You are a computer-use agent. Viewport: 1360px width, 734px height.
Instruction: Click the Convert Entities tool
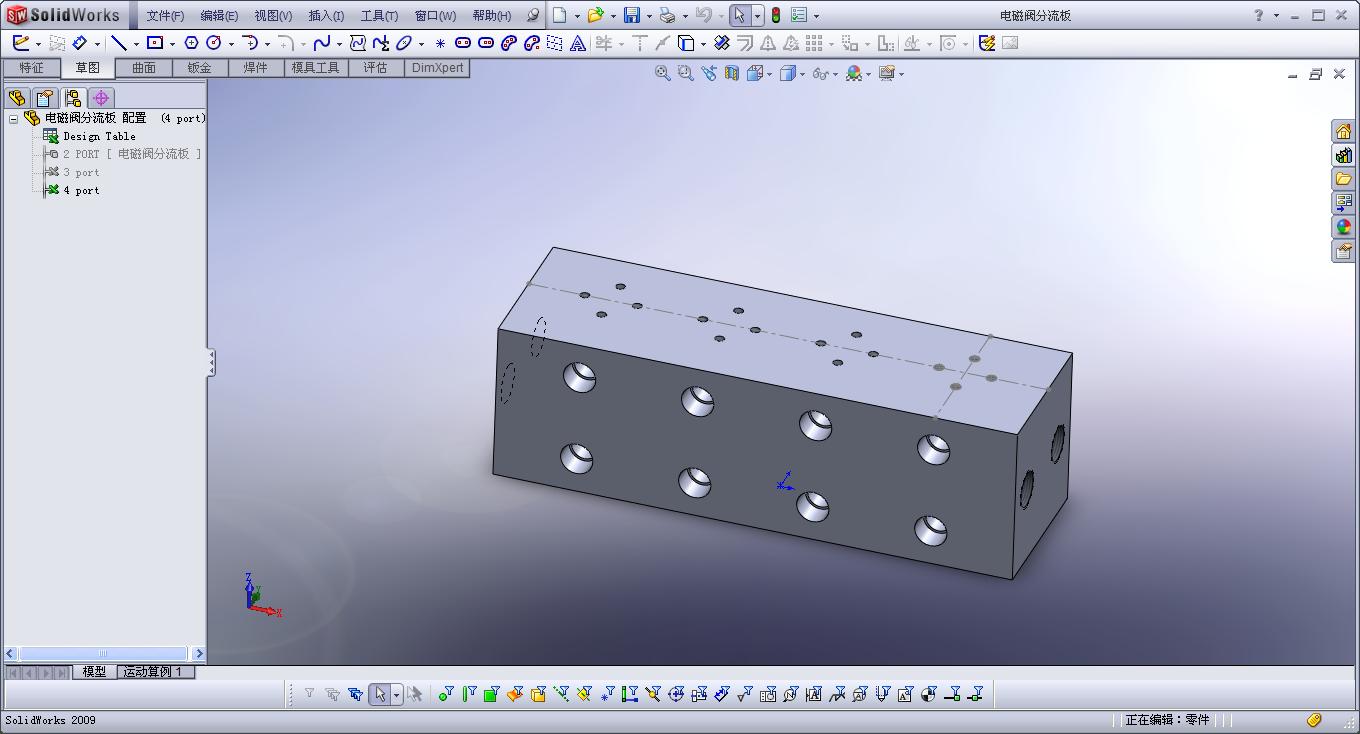(x=686, y=43)
